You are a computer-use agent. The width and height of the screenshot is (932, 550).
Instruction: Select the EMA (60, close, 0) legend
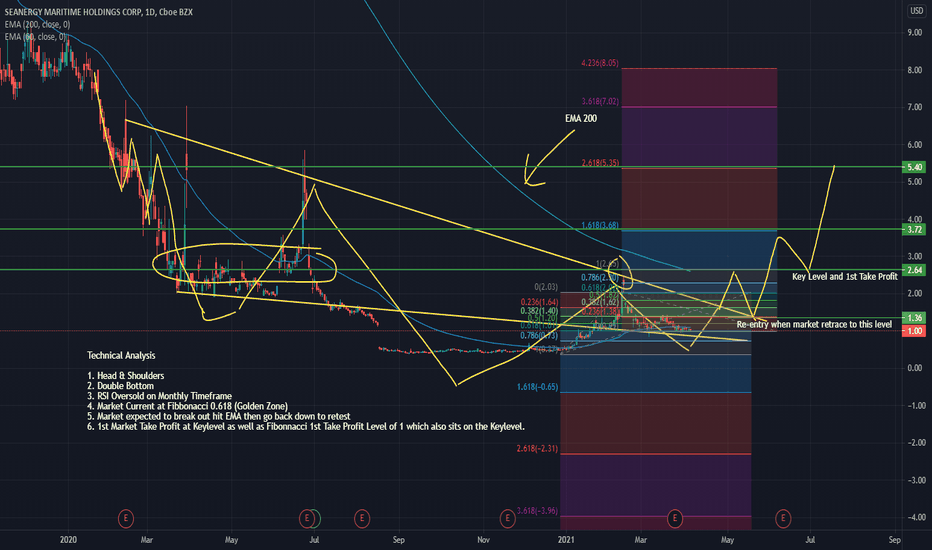(35, 37)
